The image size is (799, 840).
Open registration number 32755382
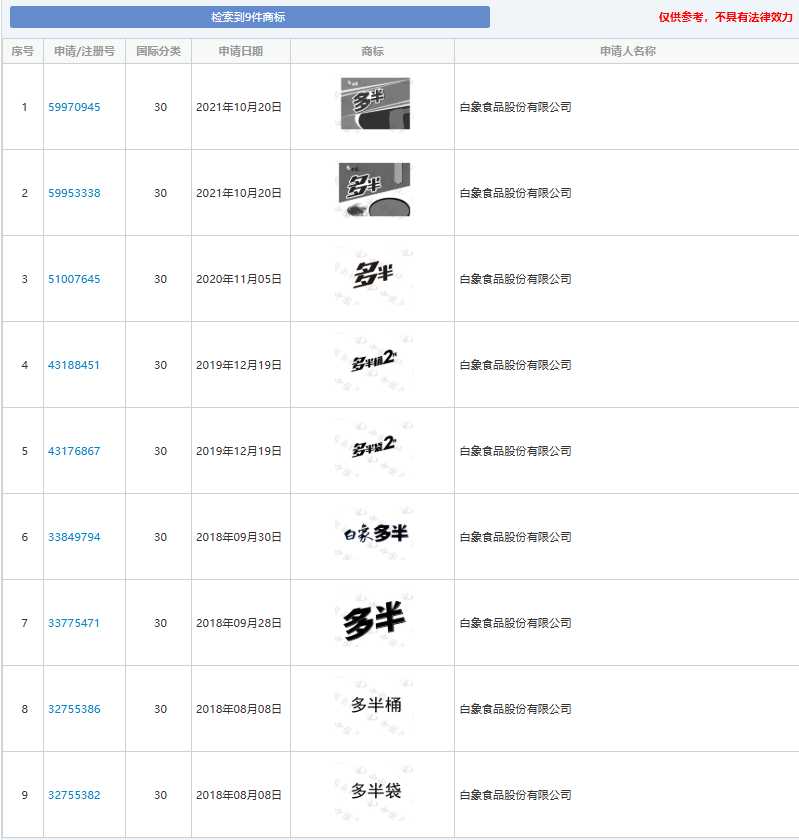[74, 795]
